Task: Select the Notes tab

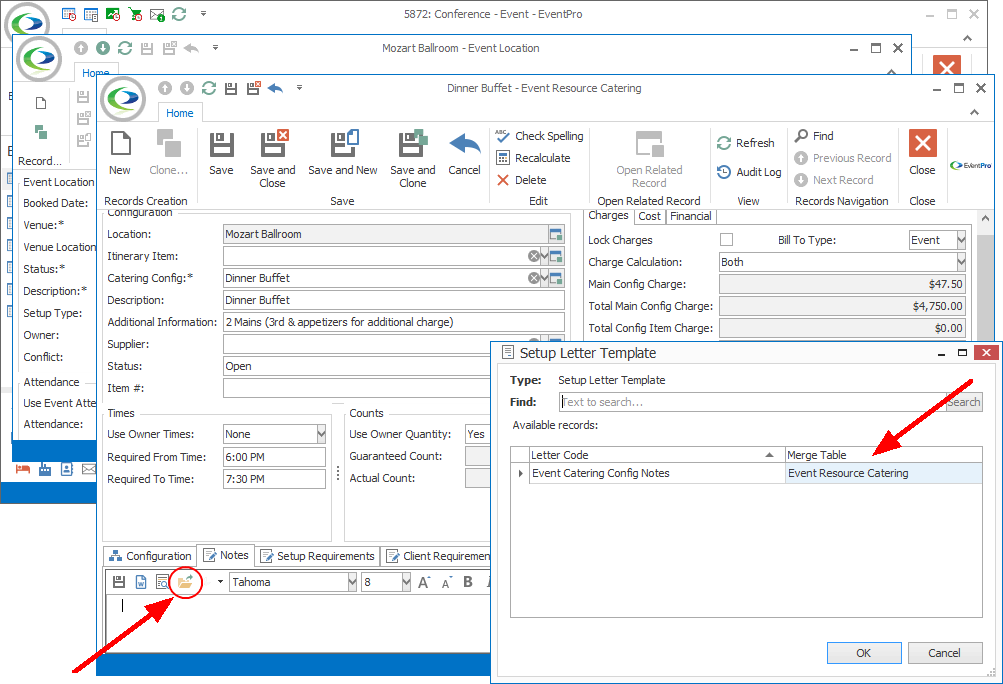Action: tap(226, 555)
